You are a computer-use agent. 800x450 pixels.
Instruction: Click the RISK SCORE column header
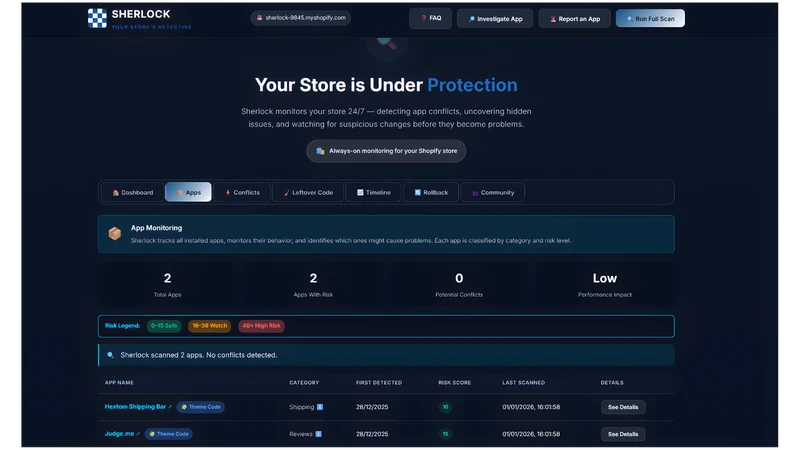pos(455,383)
